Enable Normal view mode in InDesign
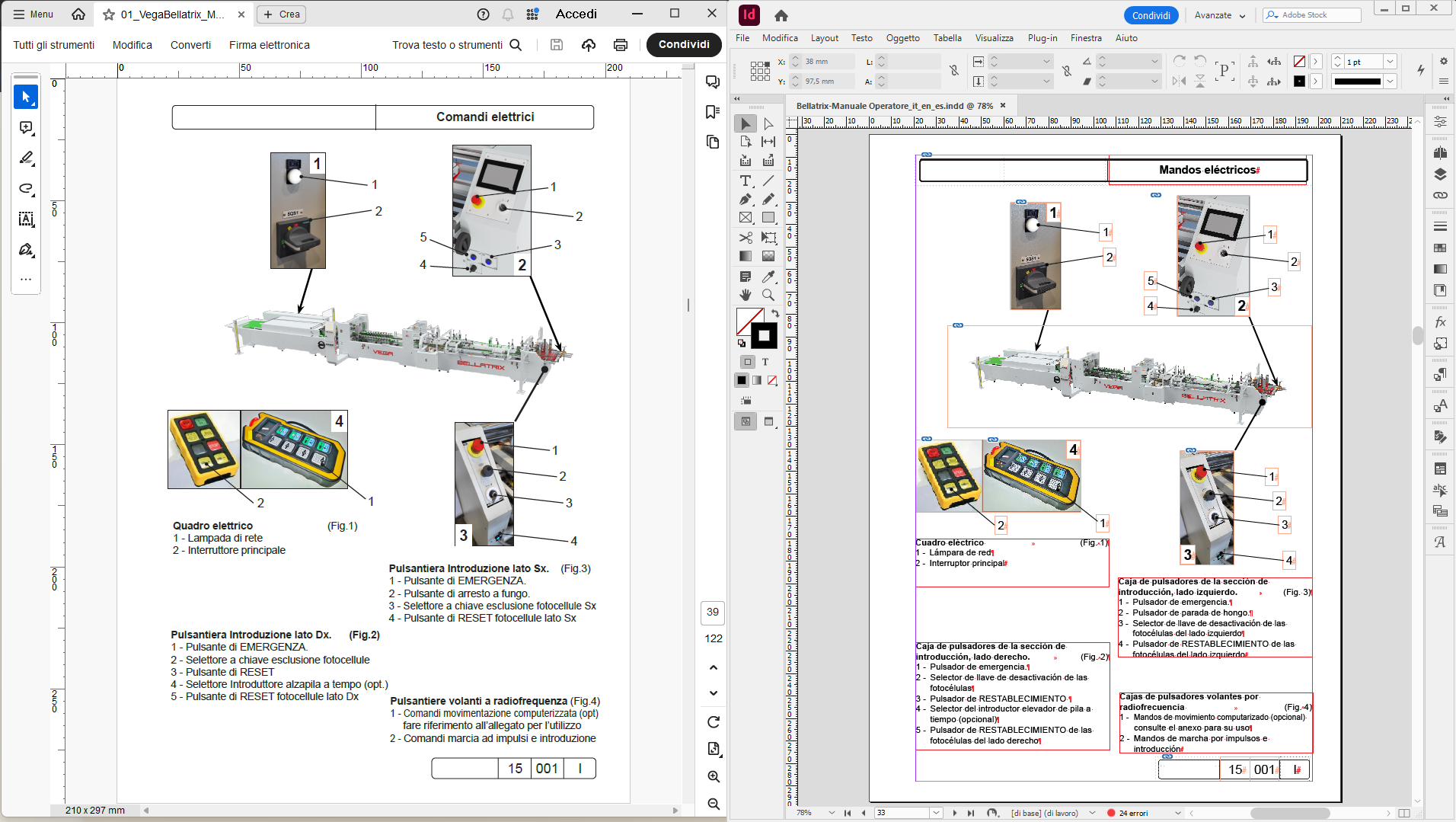 click(746, 421)
